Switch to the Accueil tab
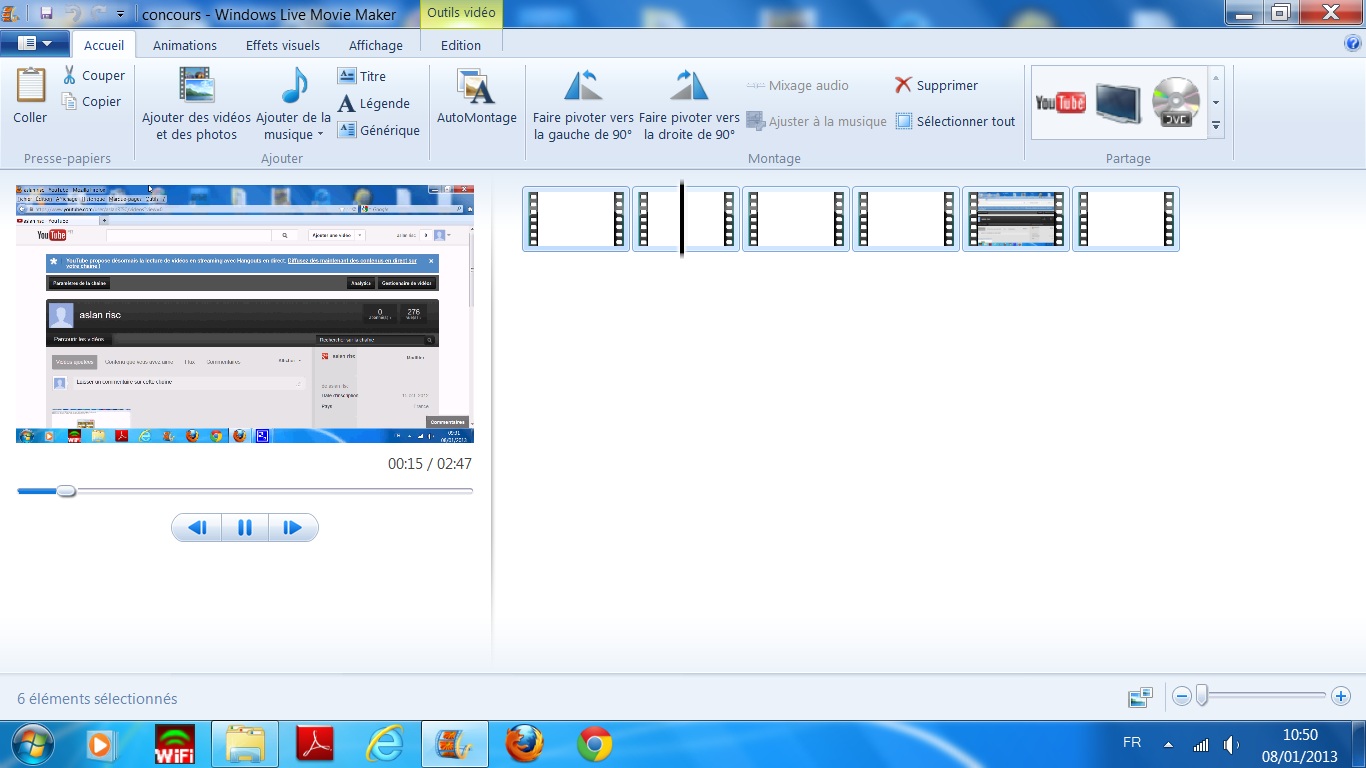1366x768 pixels. (104, 45)
